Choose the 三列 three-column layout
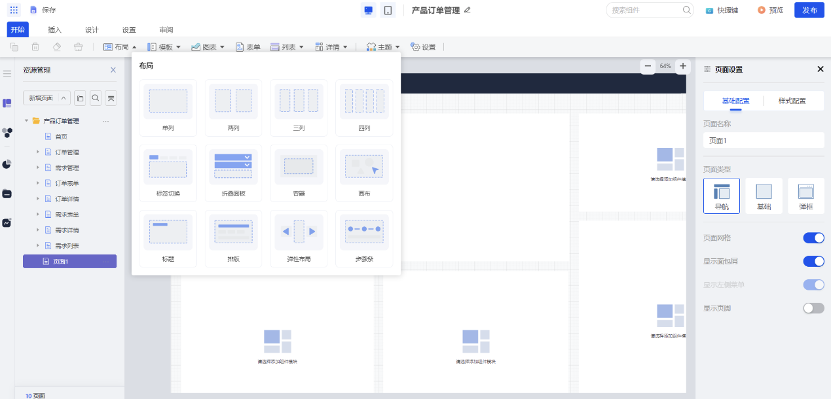 [x=299, y=108]
